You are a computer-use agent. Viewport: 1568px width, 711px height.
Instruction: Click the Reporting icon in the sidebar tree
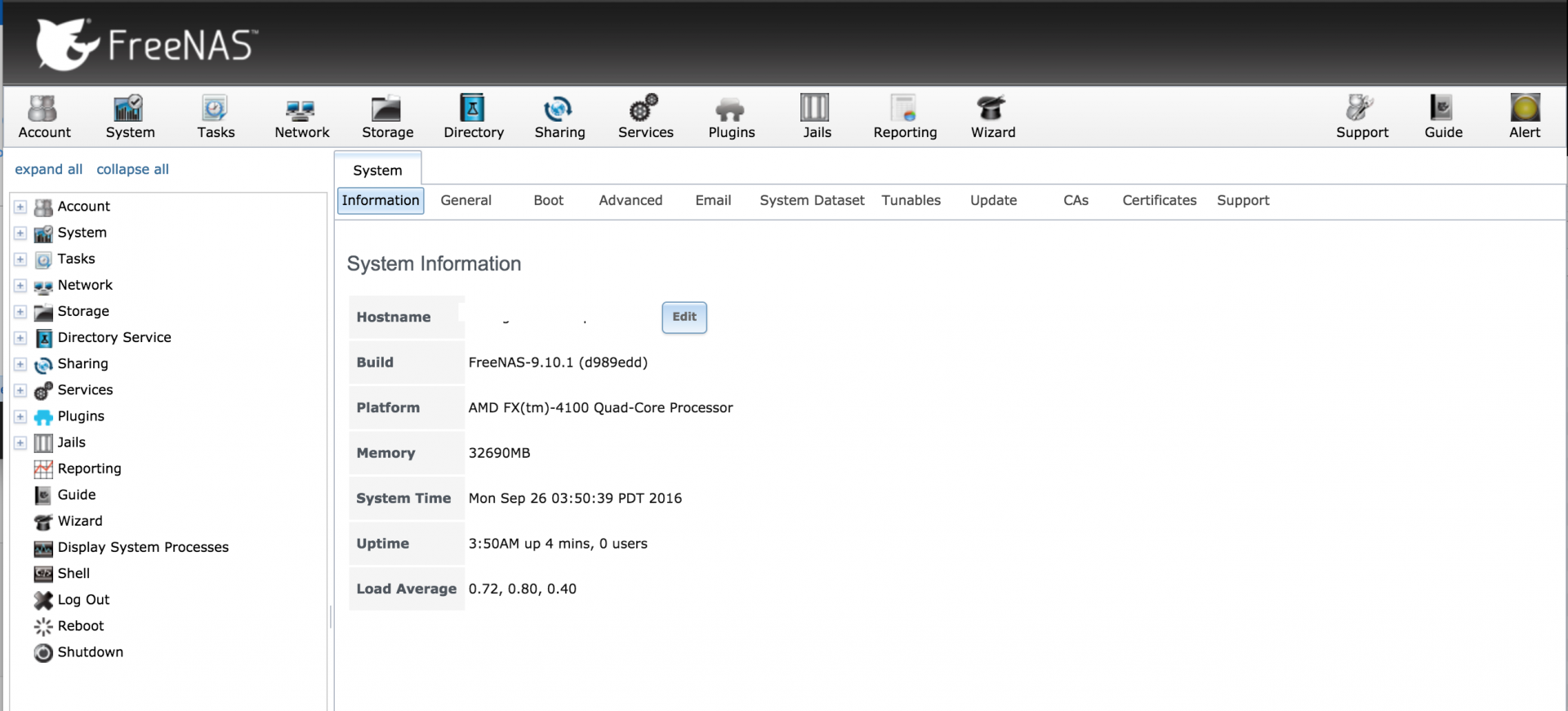click(43, 469)
